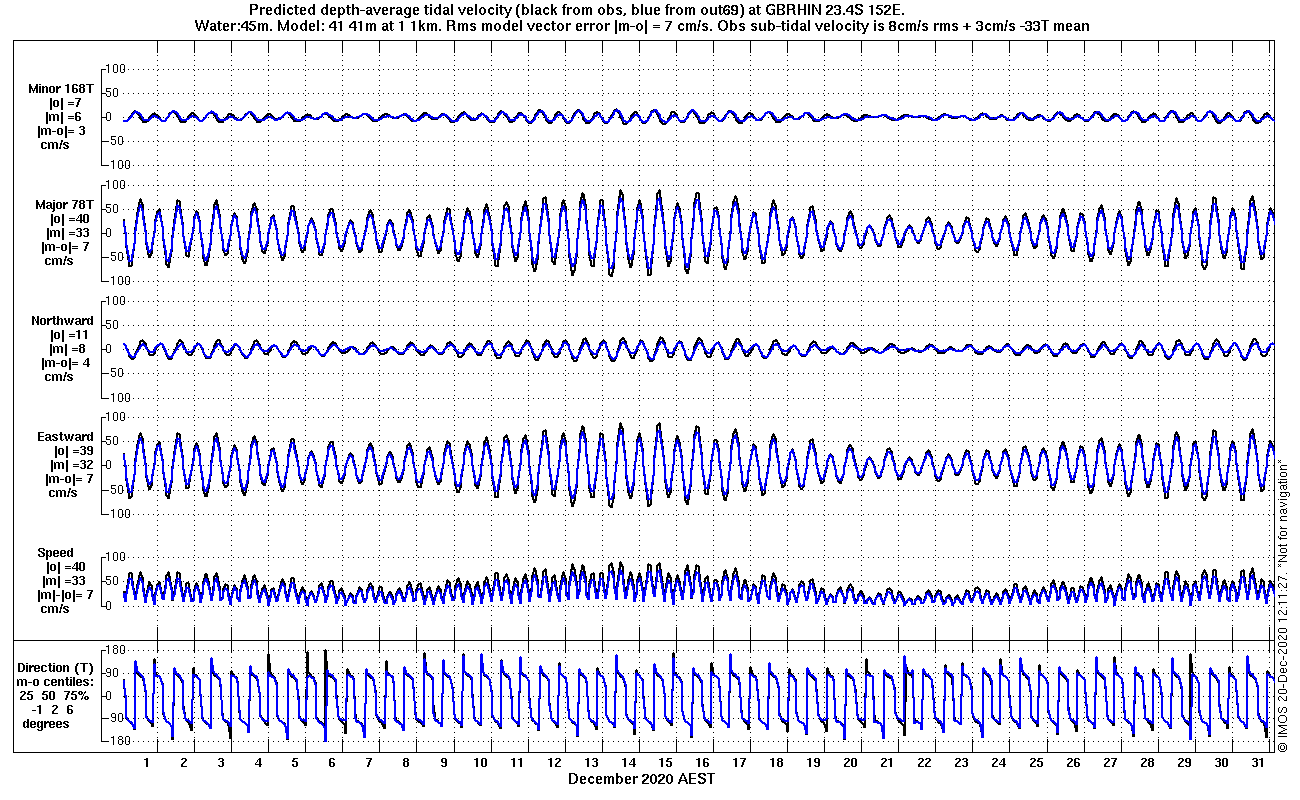This screenshot has height=800, width=1300.
Task: Click "|o| =40" under Major 78T
Action: 69,219
